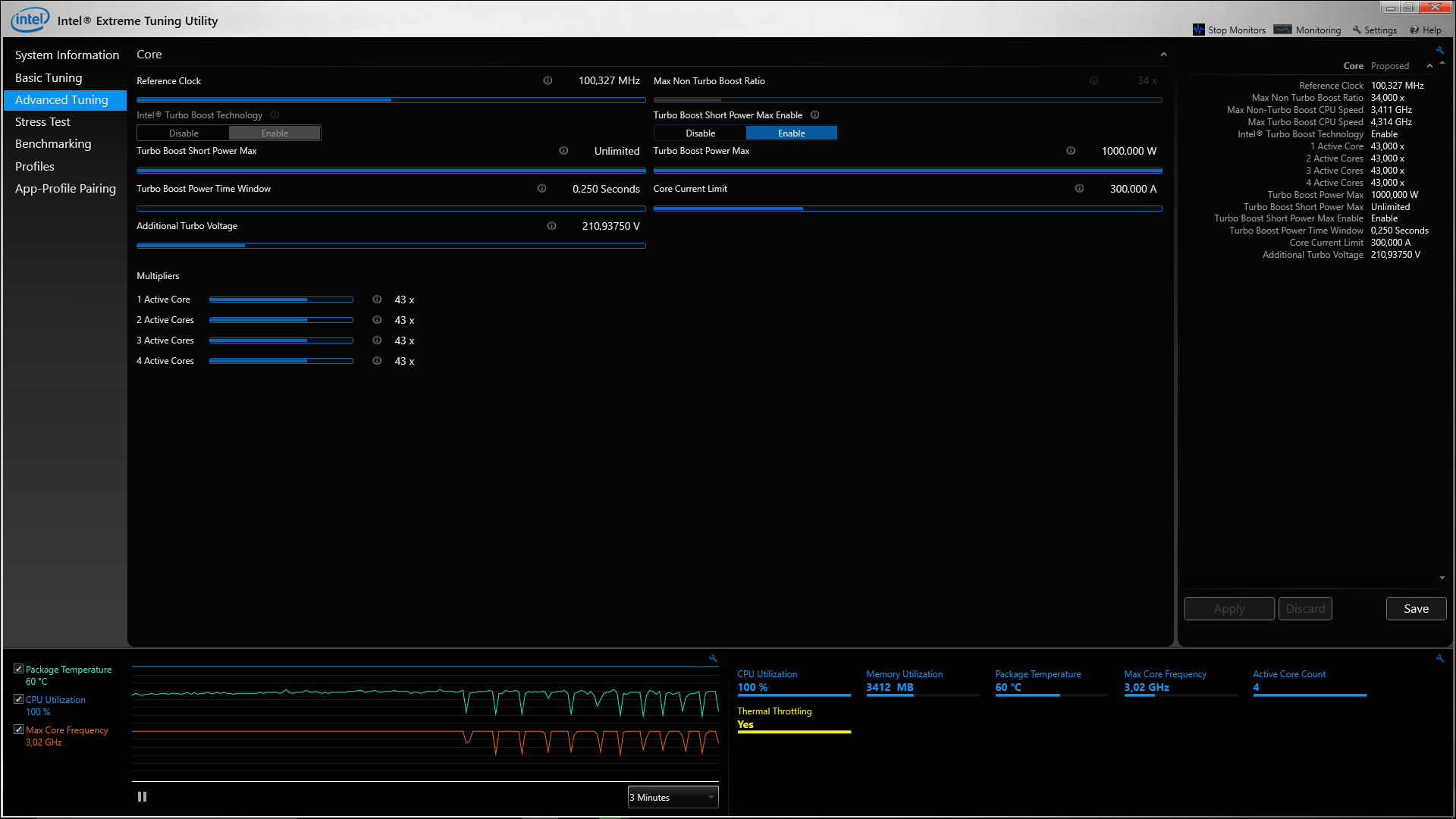Uncheck Package Temperature checkbox
This screenshot has height=819, width=1456.
[19, 669]
